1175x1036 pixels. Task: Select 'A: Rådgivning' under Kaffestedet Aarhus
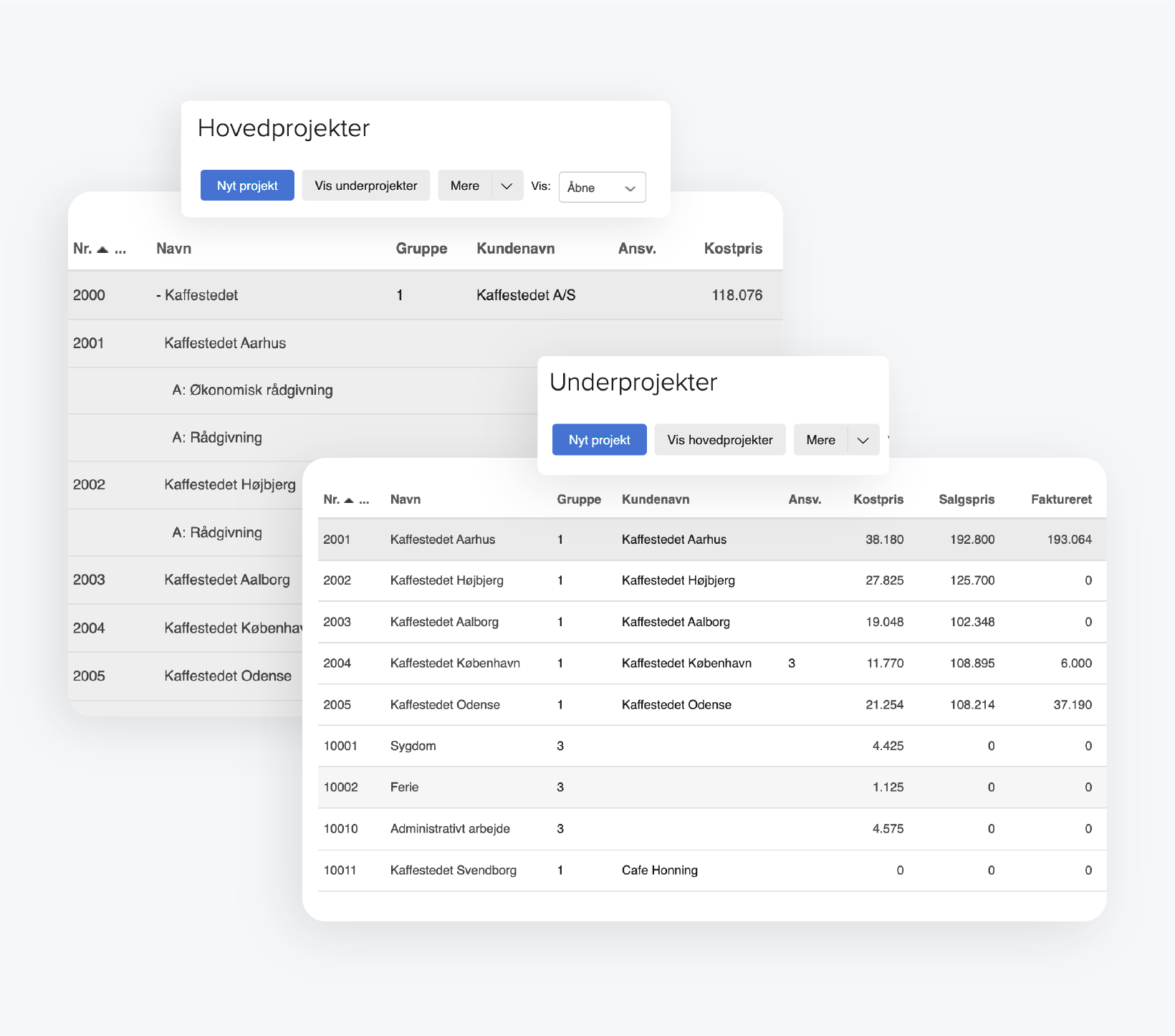217,437
